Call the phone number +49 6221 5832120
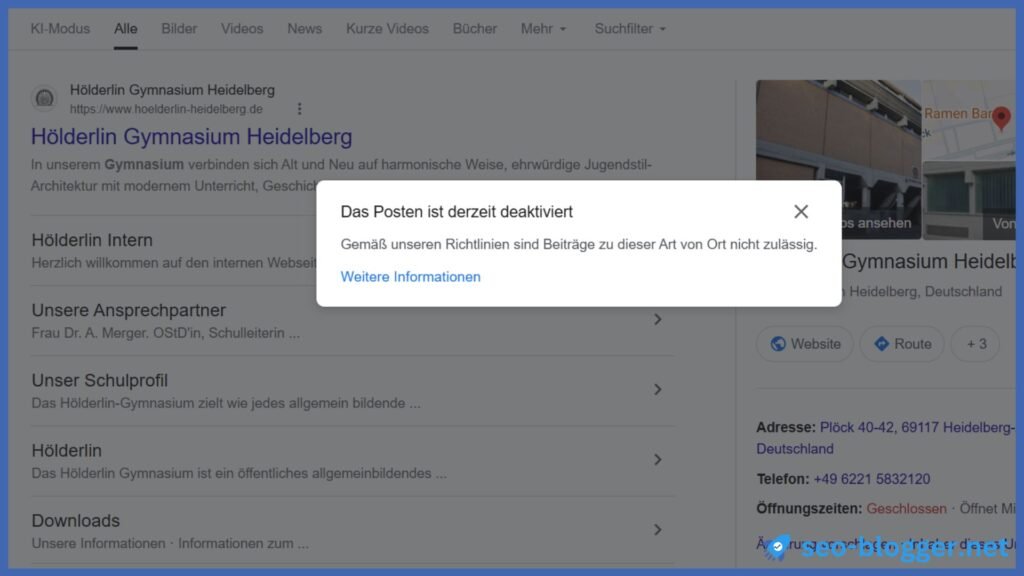This screenshot has width=1024, height=576. tap(872, 479)
